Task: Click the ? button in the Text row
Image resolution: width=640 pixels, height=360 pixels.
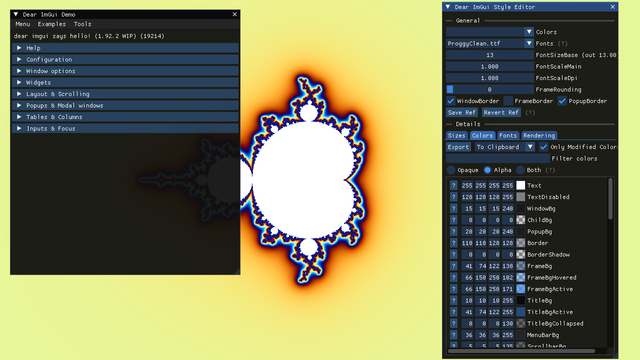Action: 453,185
